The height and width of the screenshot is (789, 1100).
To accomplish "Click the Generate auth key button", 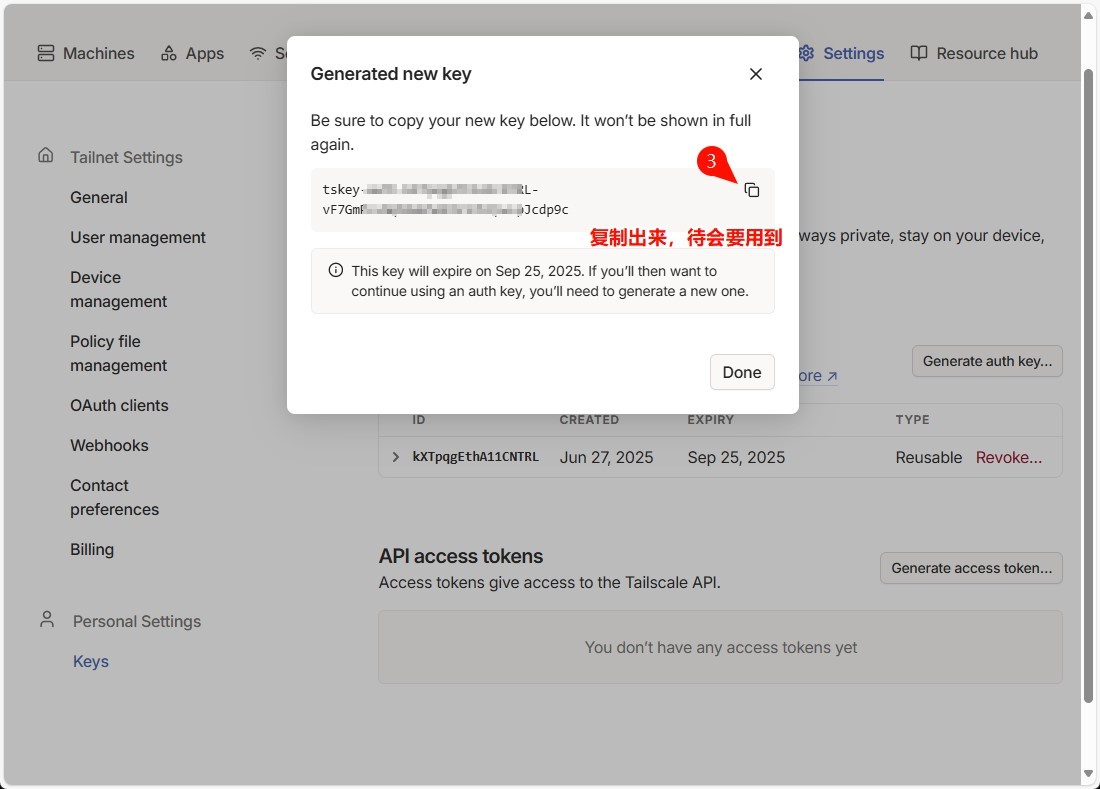I will click(x=987, y=361).
